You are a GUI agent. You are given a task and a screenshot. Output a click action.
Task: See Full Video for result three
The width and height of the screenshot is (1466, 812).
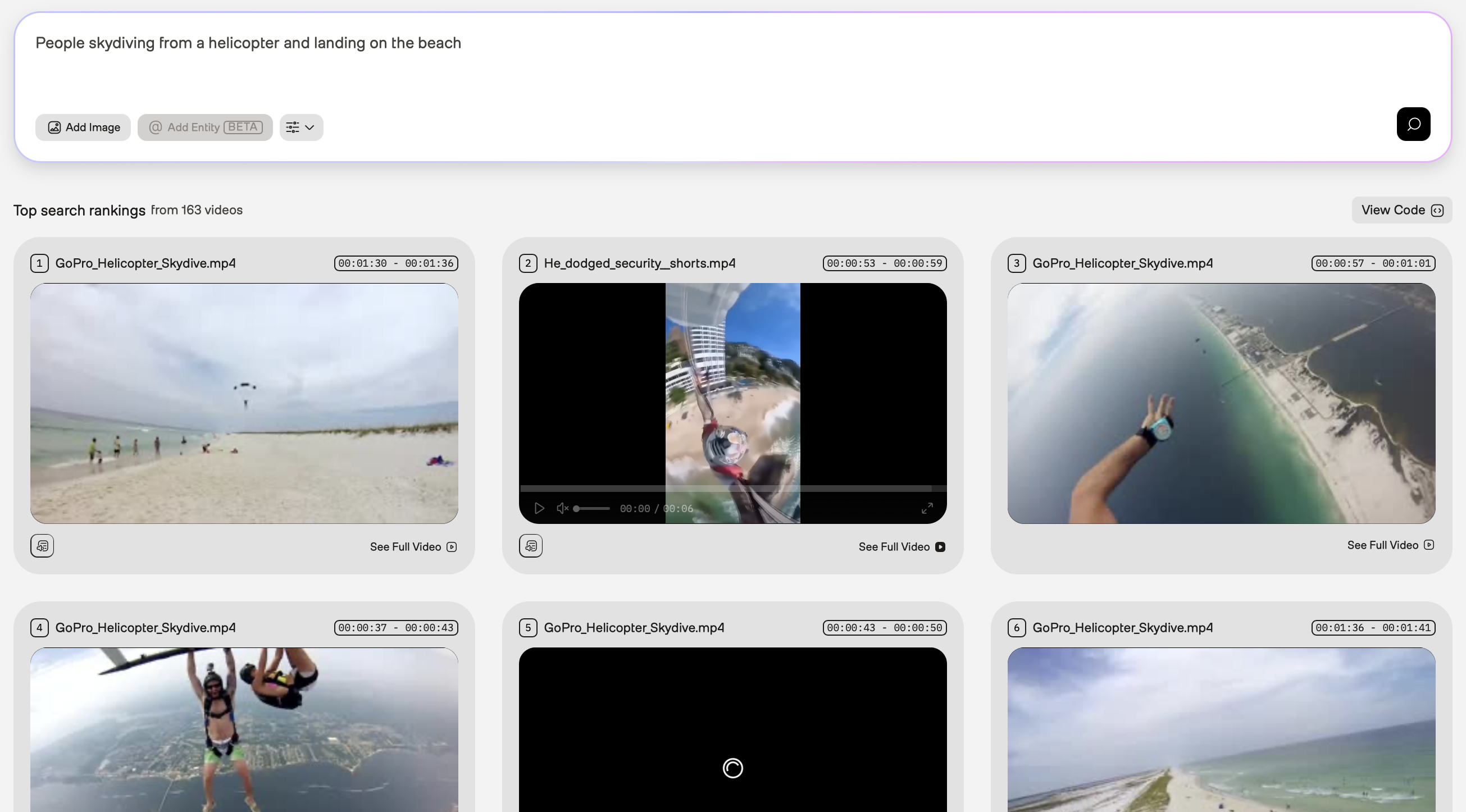coord(1390,545)
